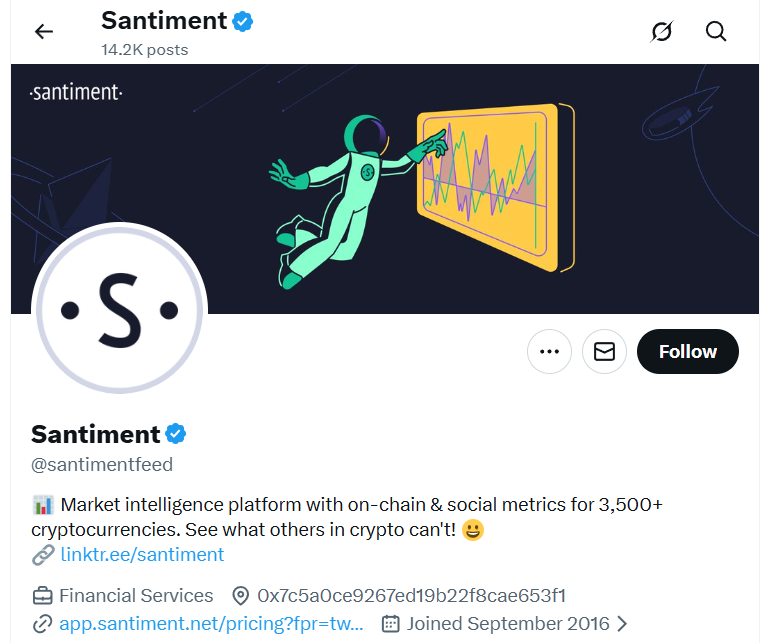Open the app.santiment.net pricing link
The width and height of the screenshot is (780, 643).
(x=211, y=624)
